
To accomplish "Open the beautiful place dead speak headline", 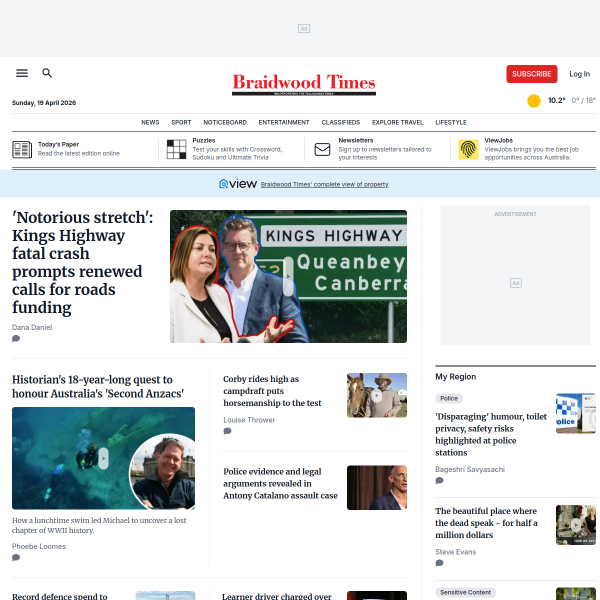I will (x=486, y=523).
